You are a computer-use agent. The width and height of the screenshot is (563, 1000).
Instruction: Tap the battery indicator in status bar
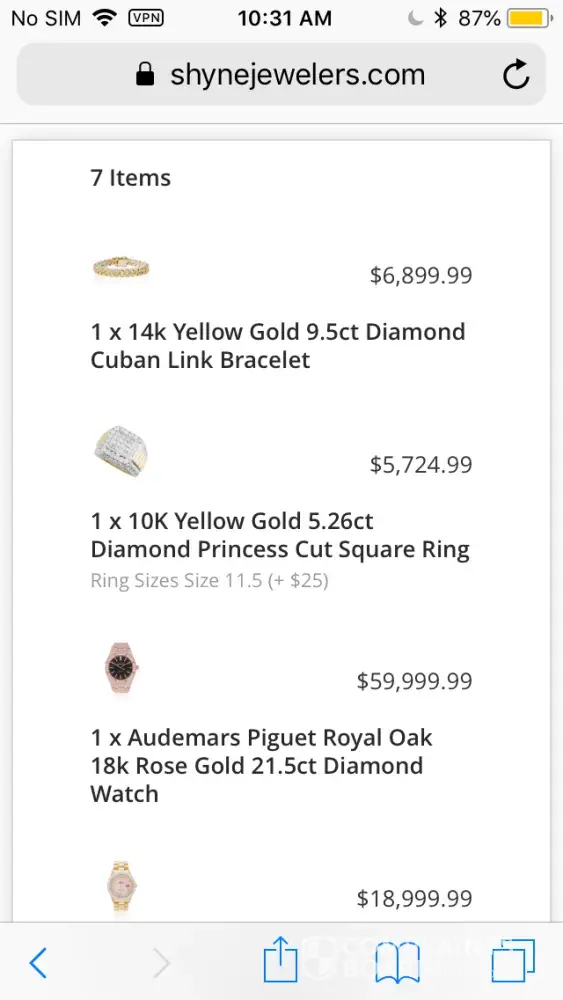(x=529, y=18)
